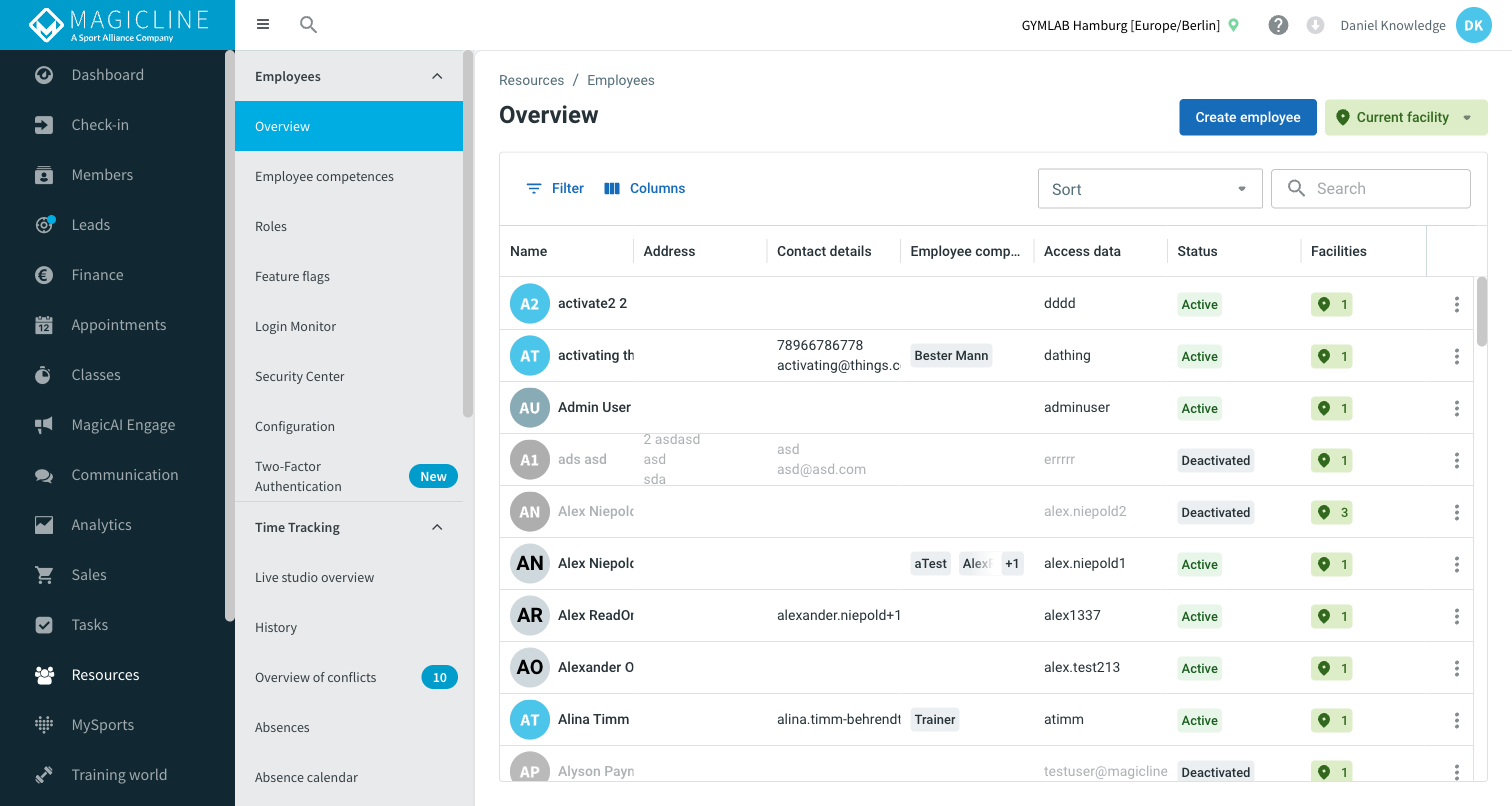Click the Bester Mann competence chip

coord(951,355)
